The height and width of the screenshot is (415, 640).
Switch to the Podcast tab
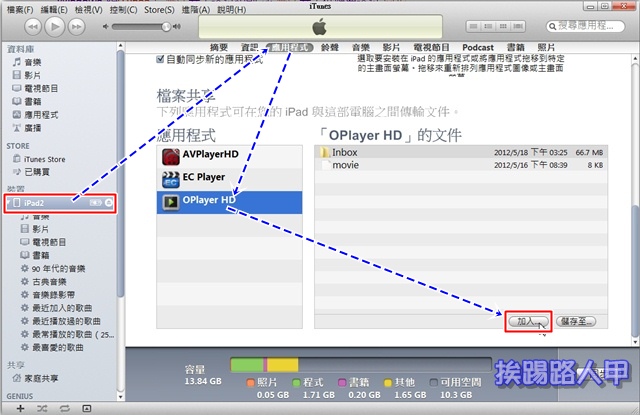(x=478, y=48)
